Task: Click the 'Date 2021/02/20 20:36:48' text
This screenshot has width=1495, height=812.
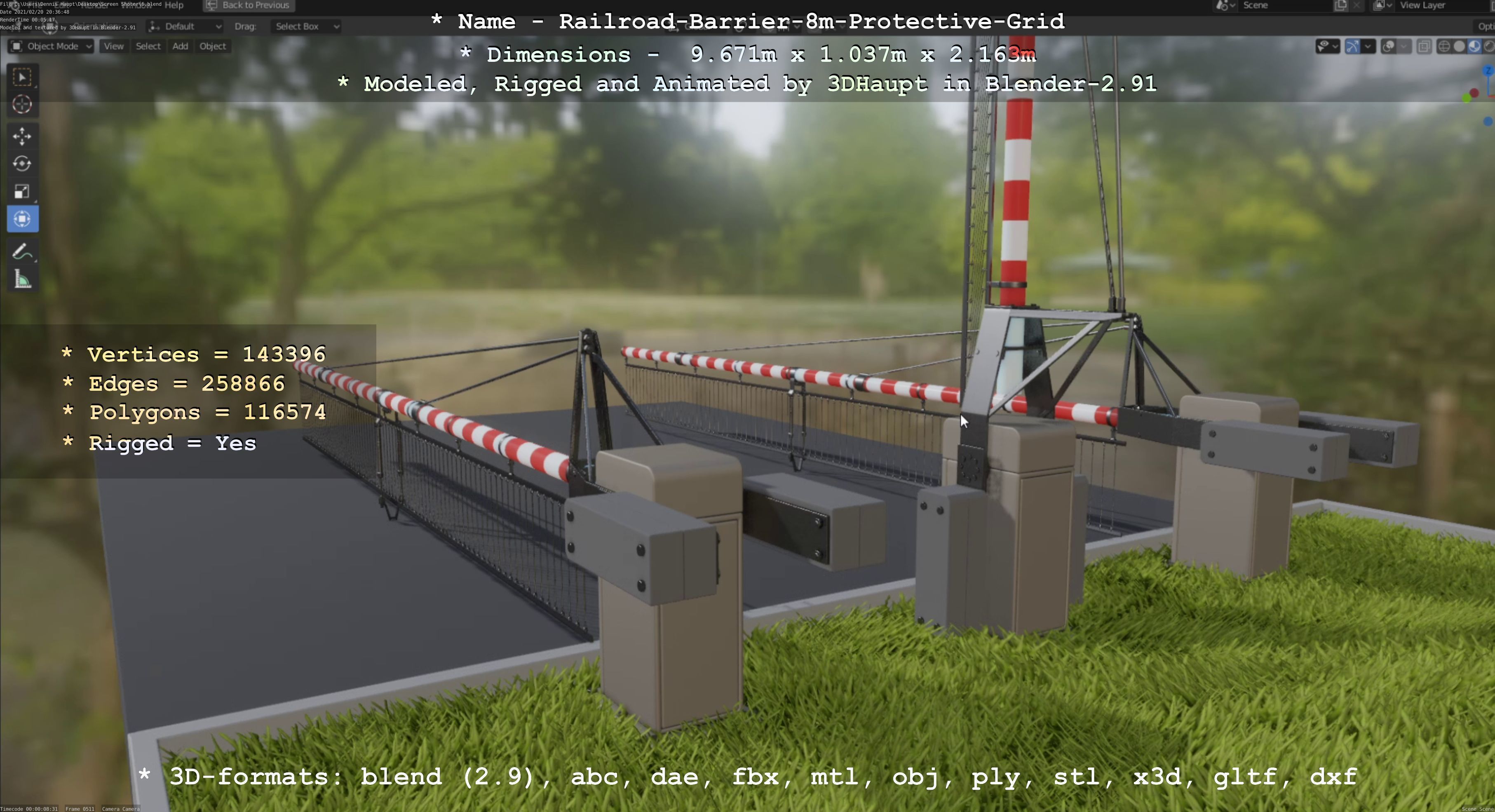Action: 35,12
